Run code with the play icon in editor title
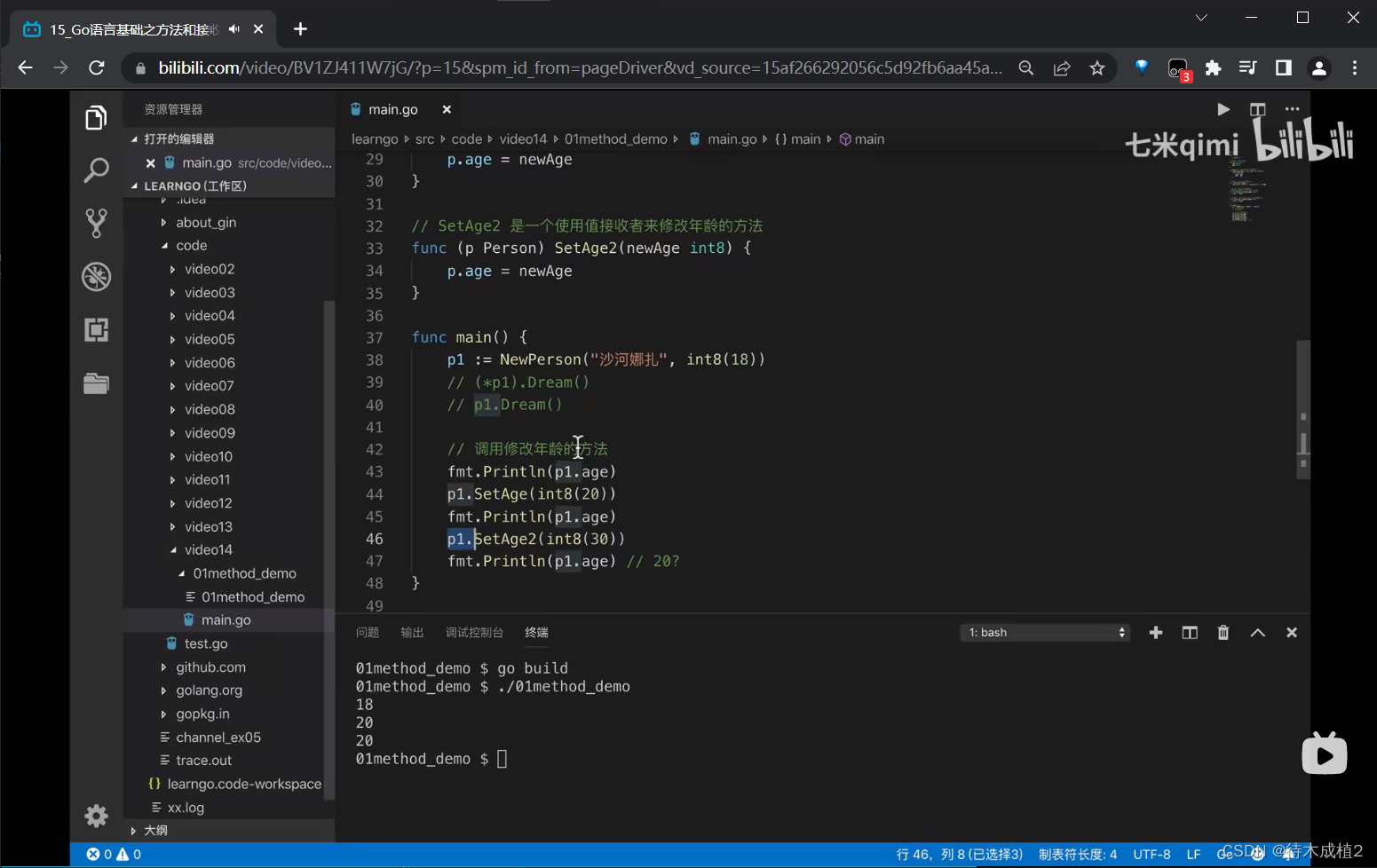Image resolution: width=1377 pixels, height=868 pixels. (x=1223, y=109)
